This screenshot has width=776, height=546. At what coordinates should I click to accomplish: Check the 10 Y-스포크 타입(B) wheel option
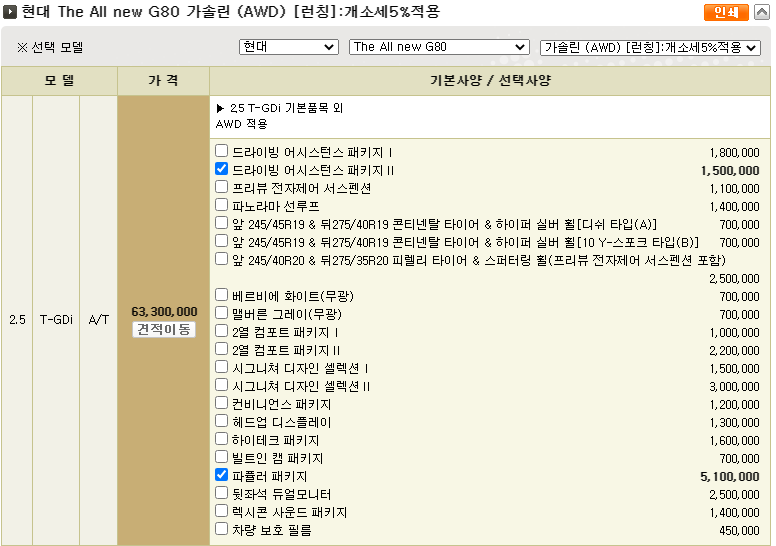(221, 241)
